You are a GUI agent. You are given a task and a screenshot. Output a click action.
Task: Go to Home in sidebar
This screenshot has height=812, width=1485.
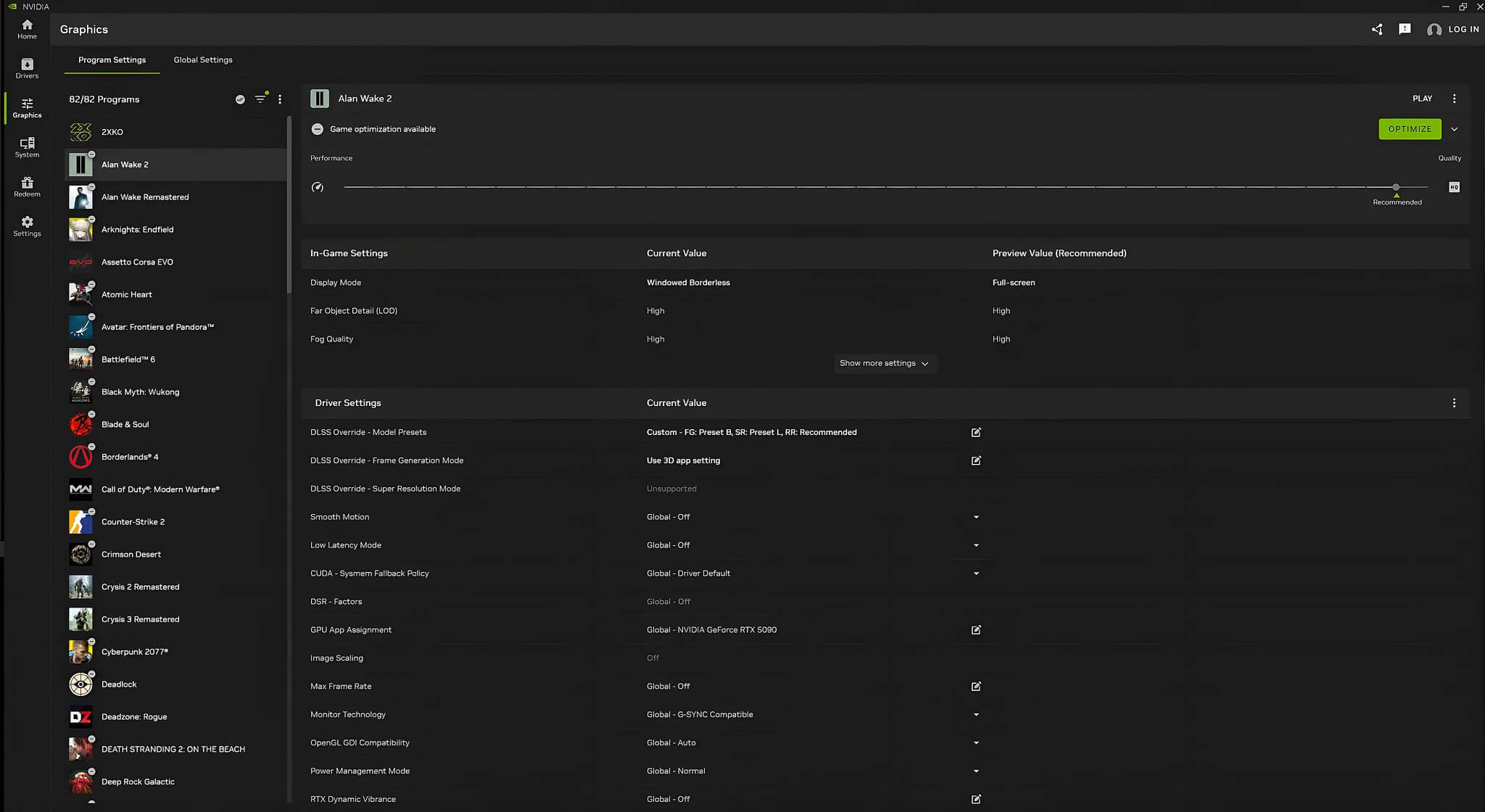pos(27,29)
